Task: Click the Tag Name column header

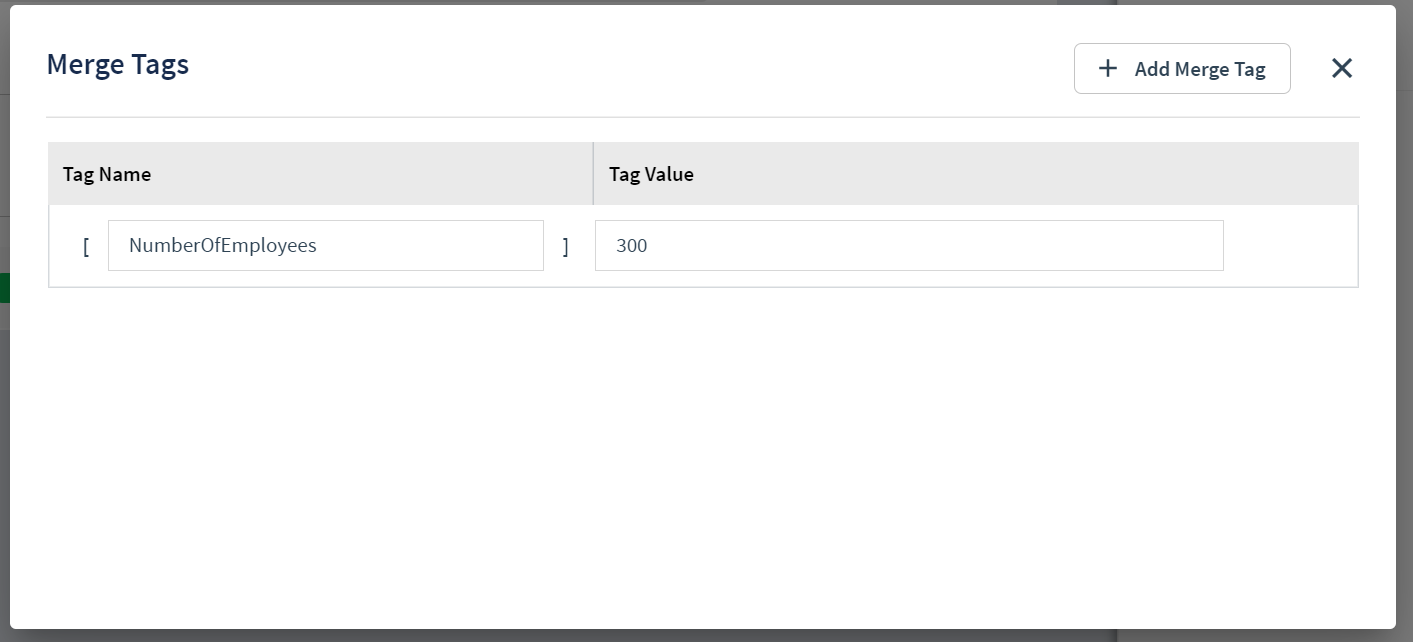Action: coord(106,173)
